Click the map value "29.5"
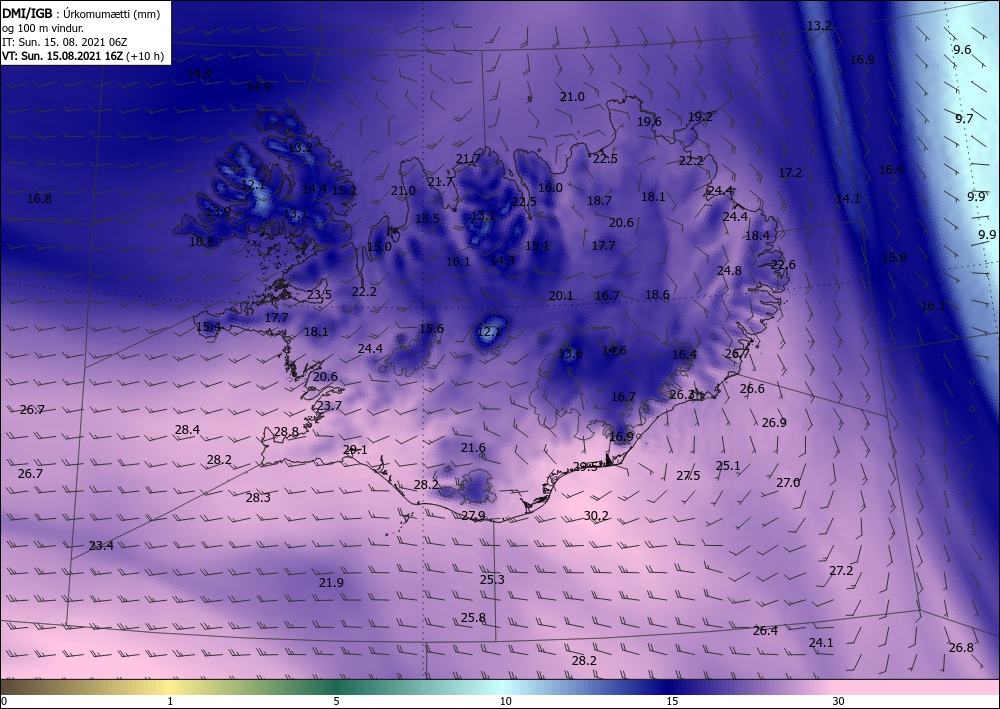This screenshot has height=709, width=1000. tap(585, 467)
